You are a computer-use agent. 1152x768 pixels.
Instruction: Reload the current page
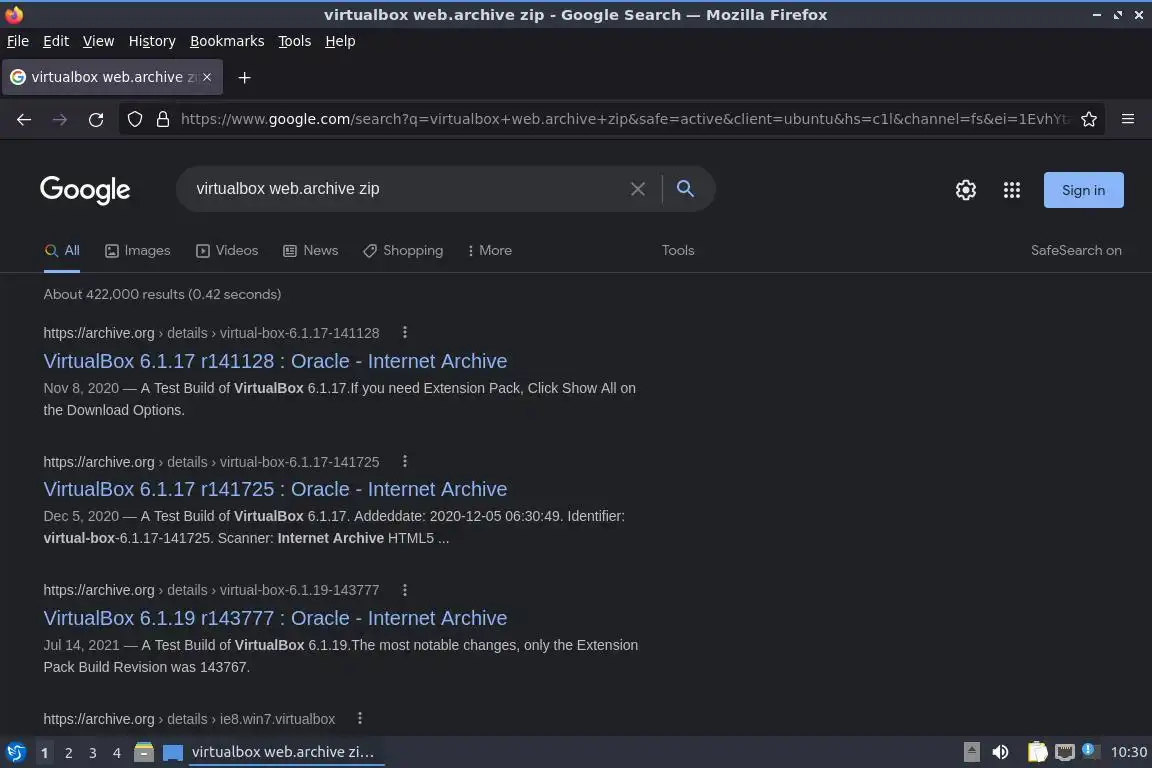pyautogui.click(x=96, y=119)
